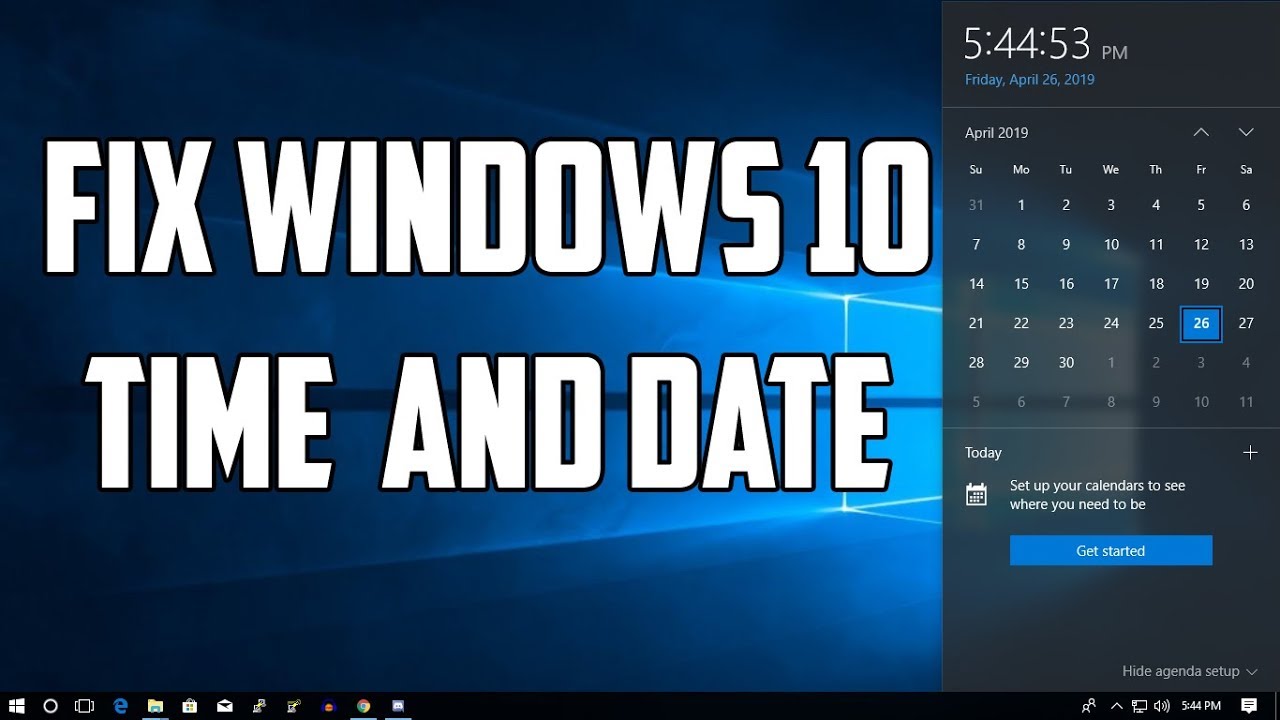Select April 21 in the calendar
The image size is (1280, 720).
(x=976, y=323)
